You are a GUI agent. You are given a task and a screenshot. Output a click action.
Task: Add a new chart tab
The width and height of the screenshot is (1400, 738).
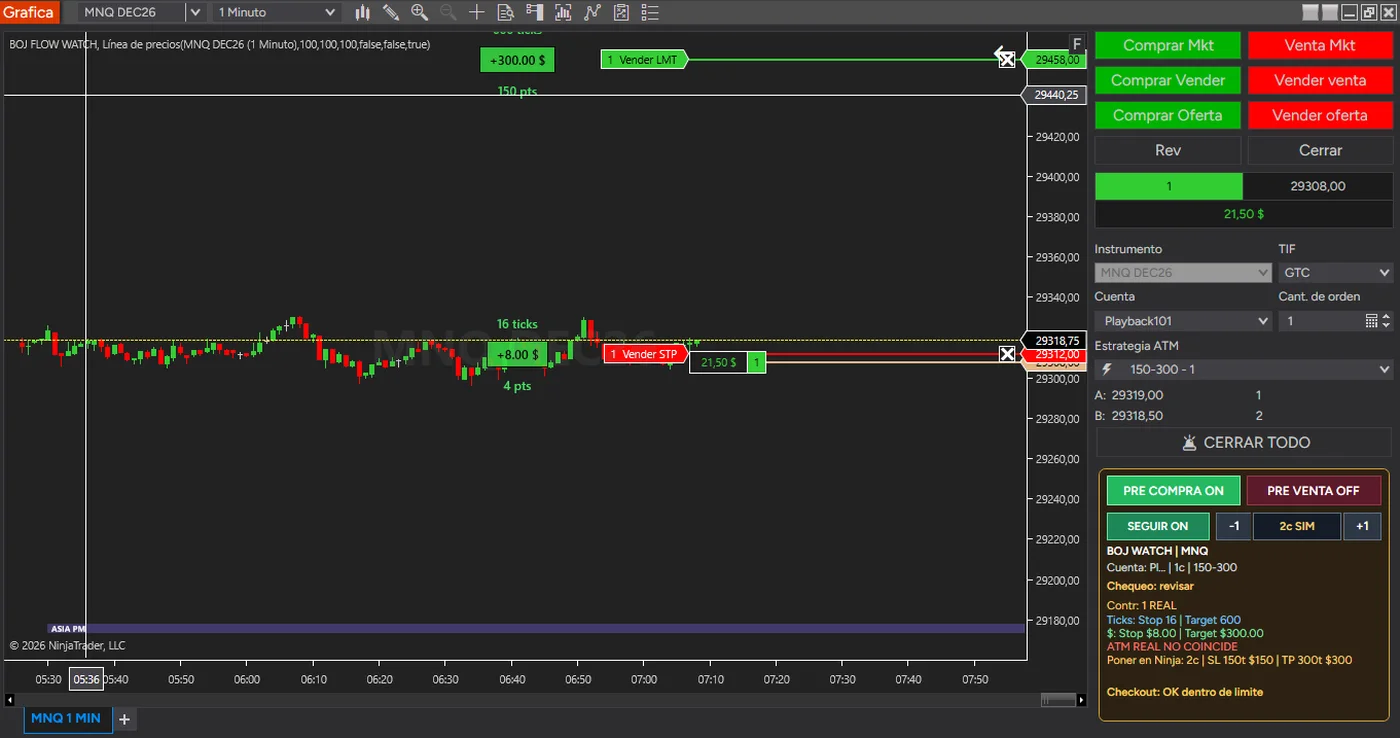124,719
